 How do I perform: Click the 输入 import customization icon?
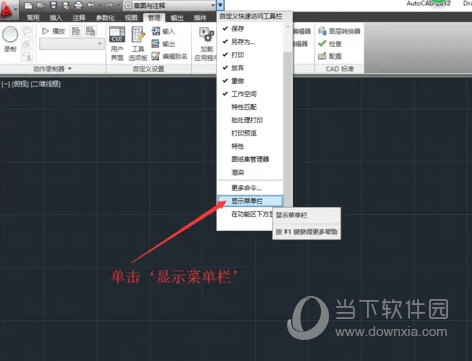tap(155, 31)
